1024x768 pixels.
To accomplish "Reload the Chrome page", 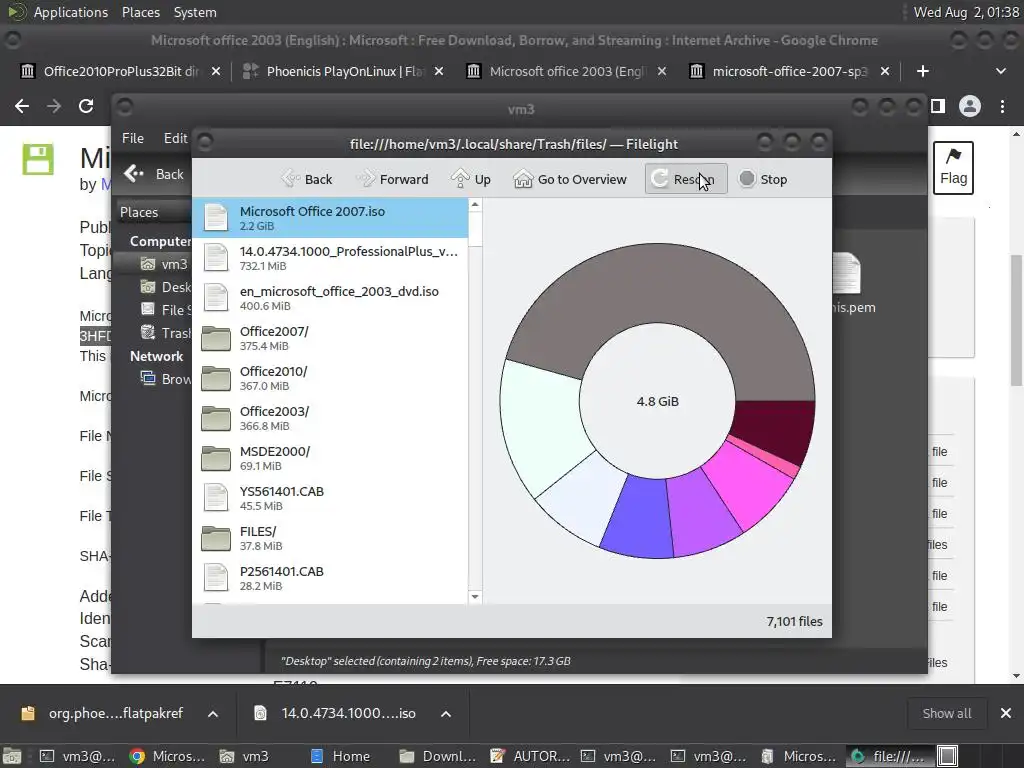I will [86, 106].
